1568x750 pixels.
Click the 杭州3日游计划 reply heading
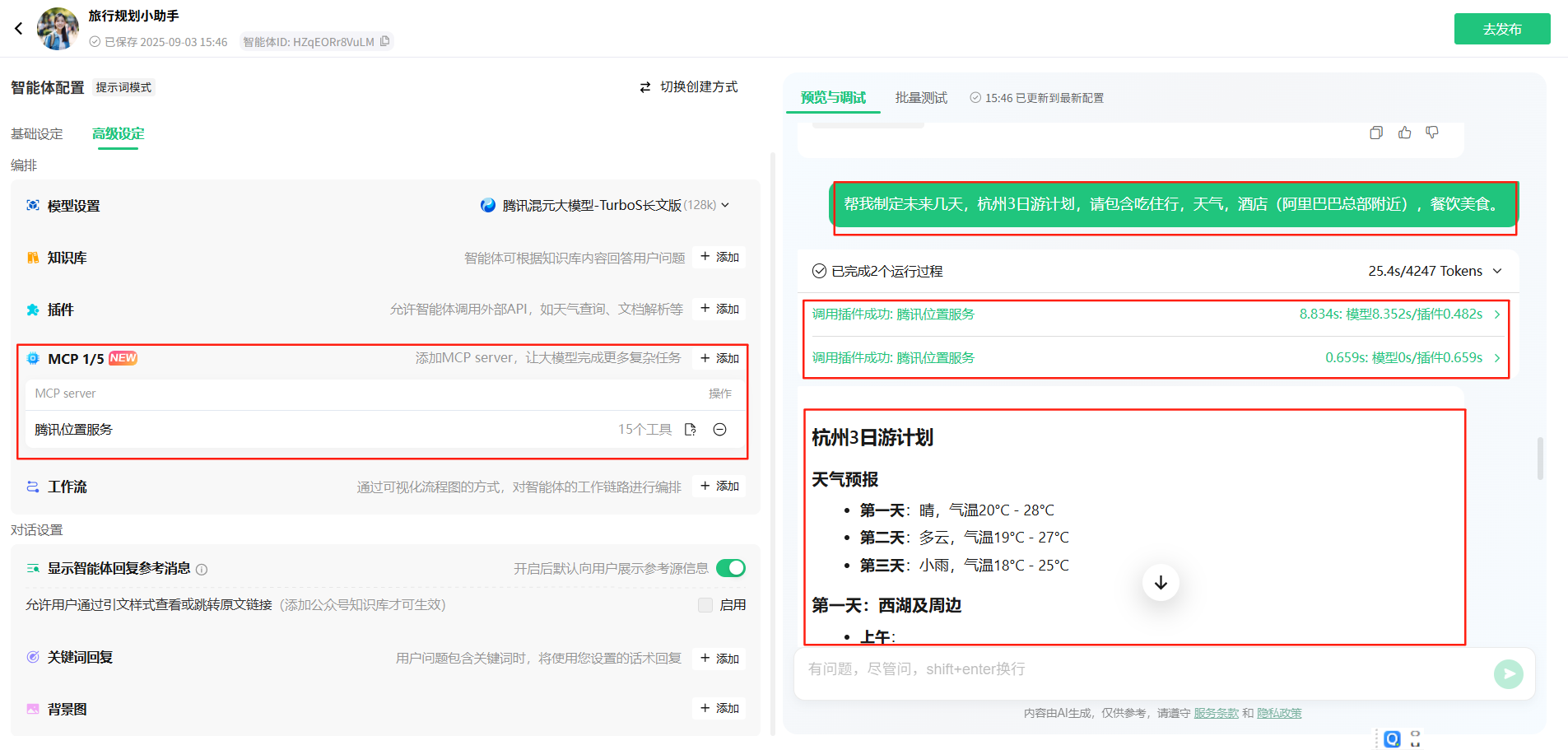[872, 437]
